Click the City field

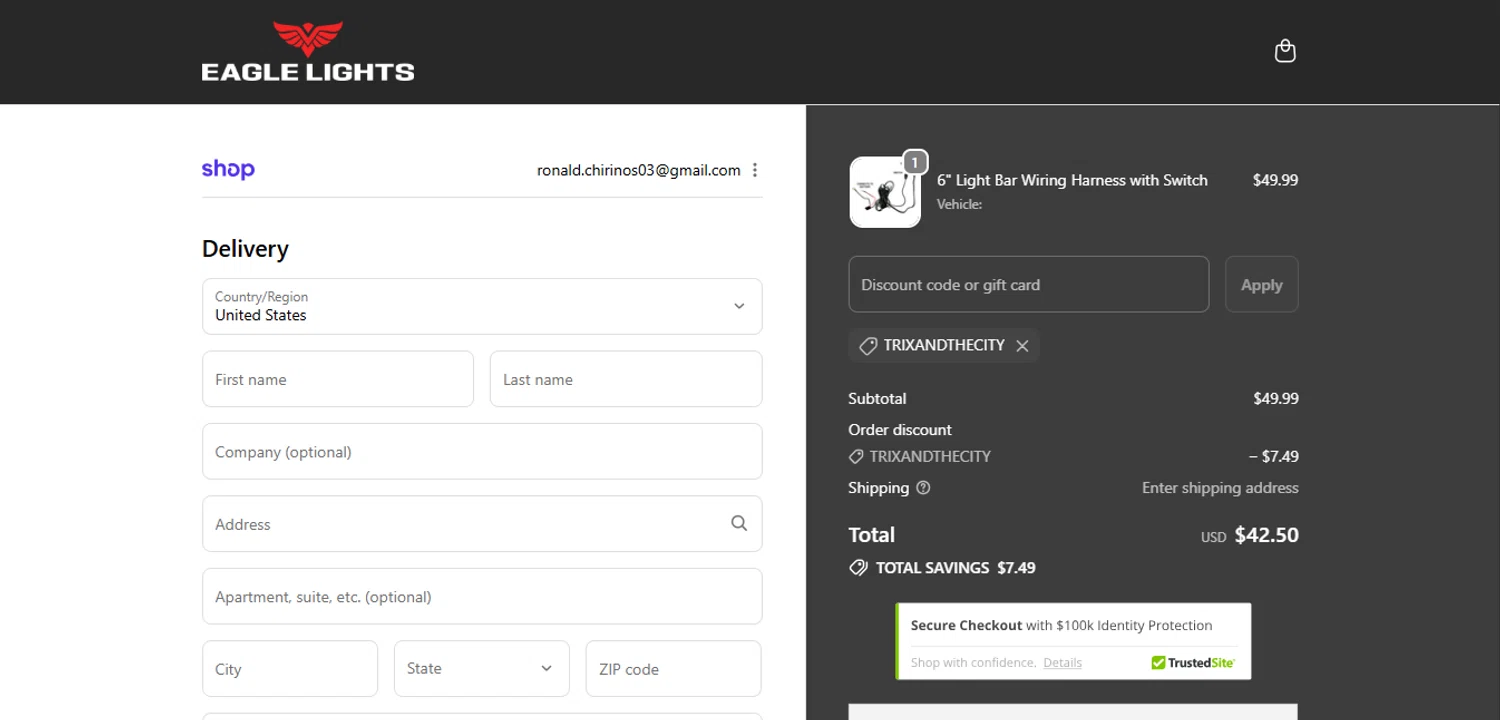pyautogui.click(x=290, y=668)
